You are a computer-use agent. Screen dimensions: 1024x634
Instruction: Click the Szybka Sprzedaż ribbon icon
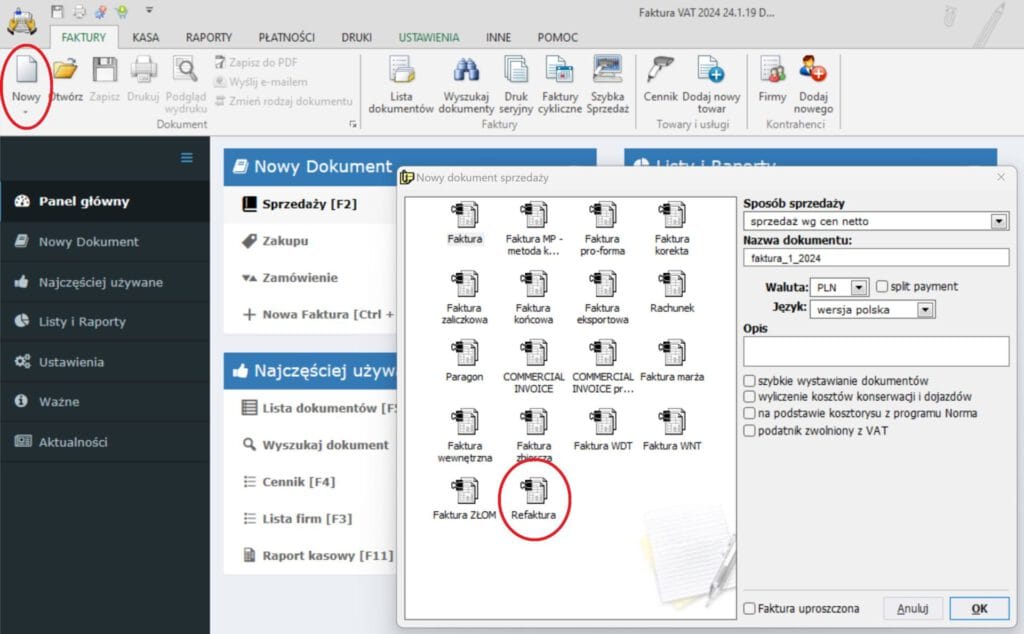(607, 83)
